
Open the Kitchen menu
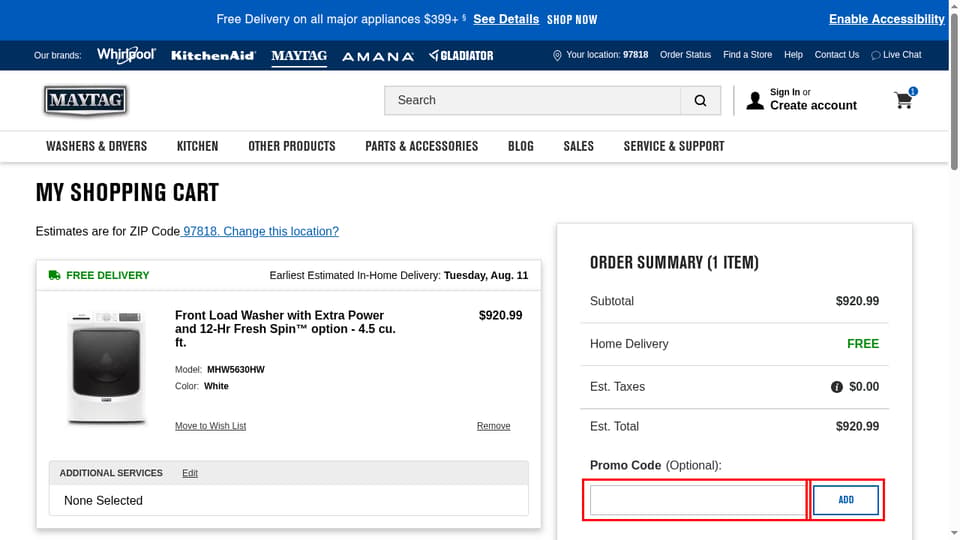[197, 146]
